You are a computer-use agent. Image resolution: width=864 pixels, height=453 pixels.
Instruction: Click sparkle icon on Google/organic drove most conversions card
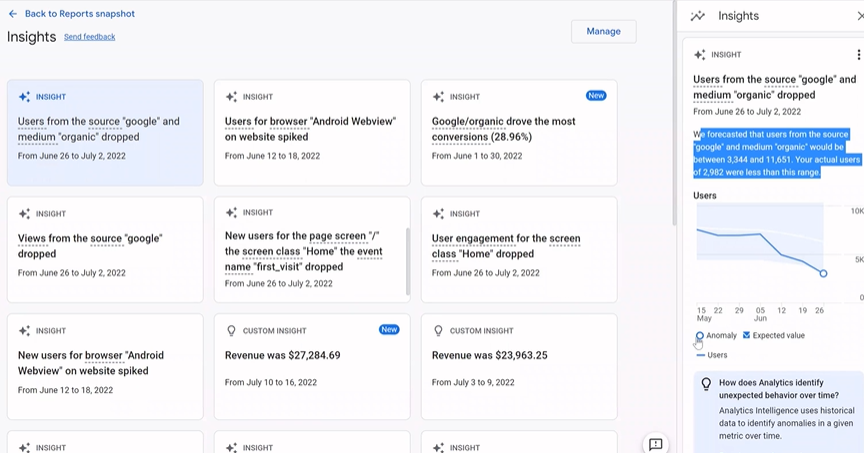(x=438, y=97)
